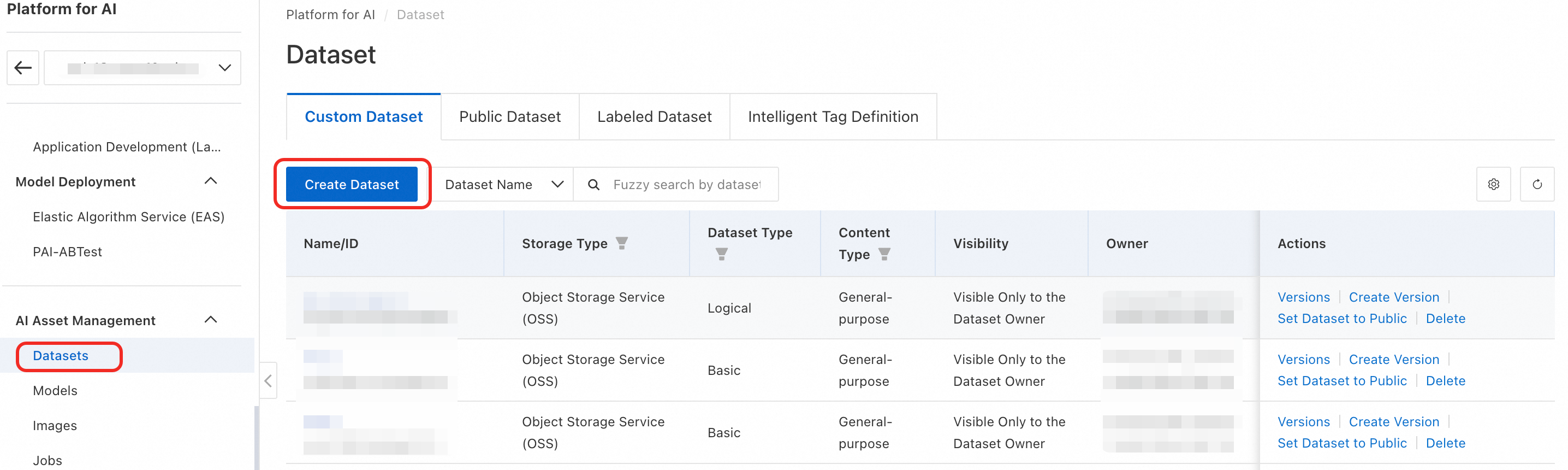Collapse the sidebar using the handle arrow
The height and width of the screenshot is (470, 1568).
coord(268,381)
